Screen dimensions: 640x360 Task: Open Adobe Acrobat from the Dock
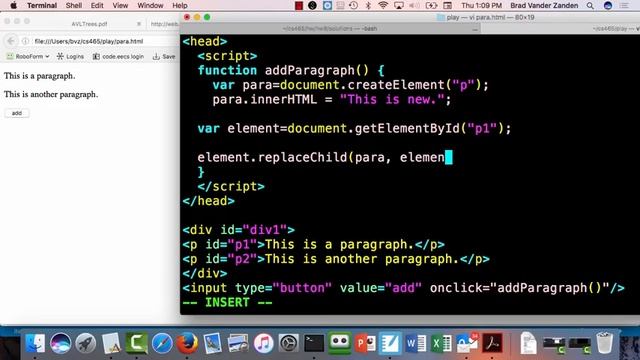point(492,343)
